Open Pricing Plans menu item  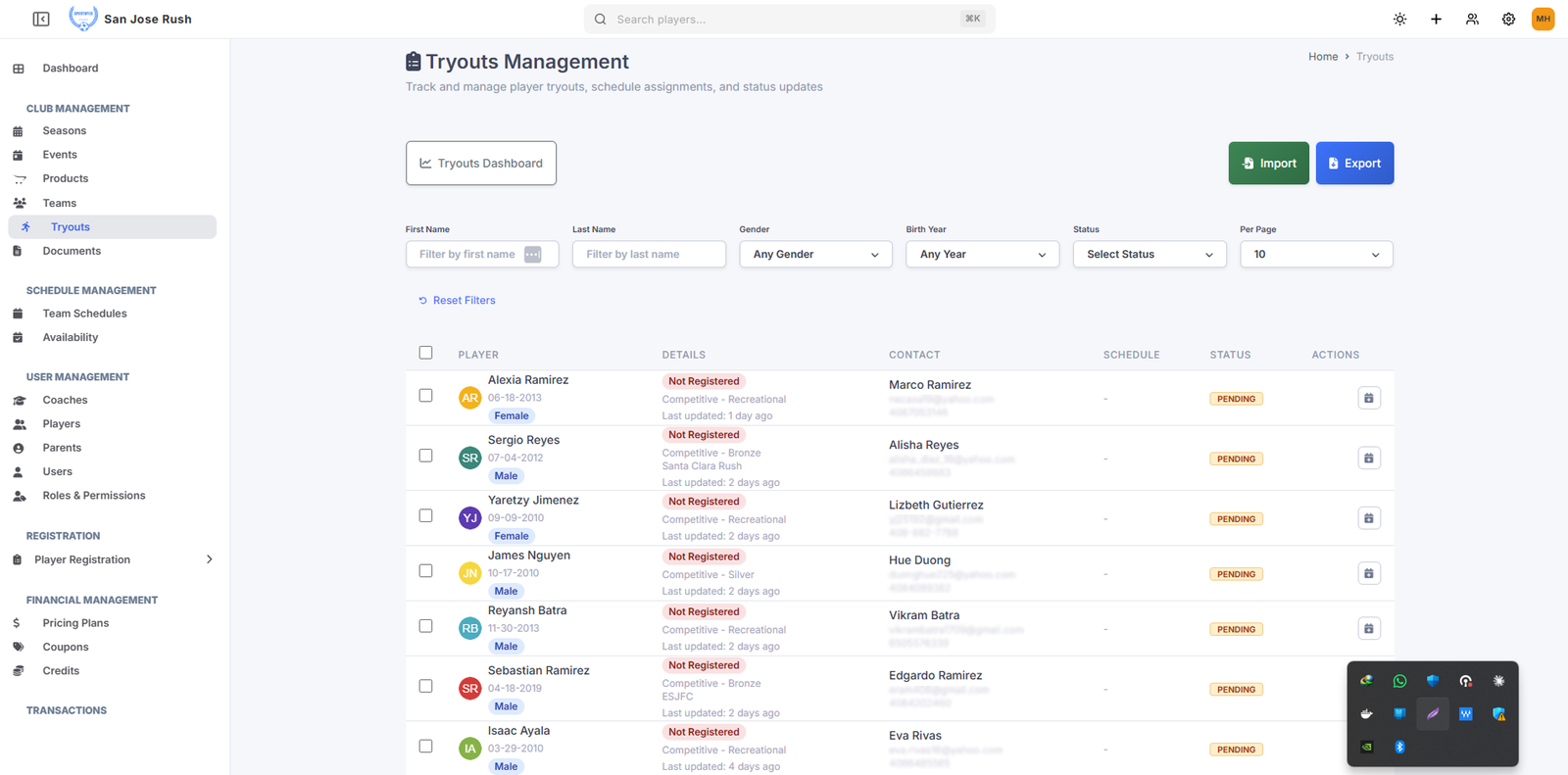pos(75,623)
